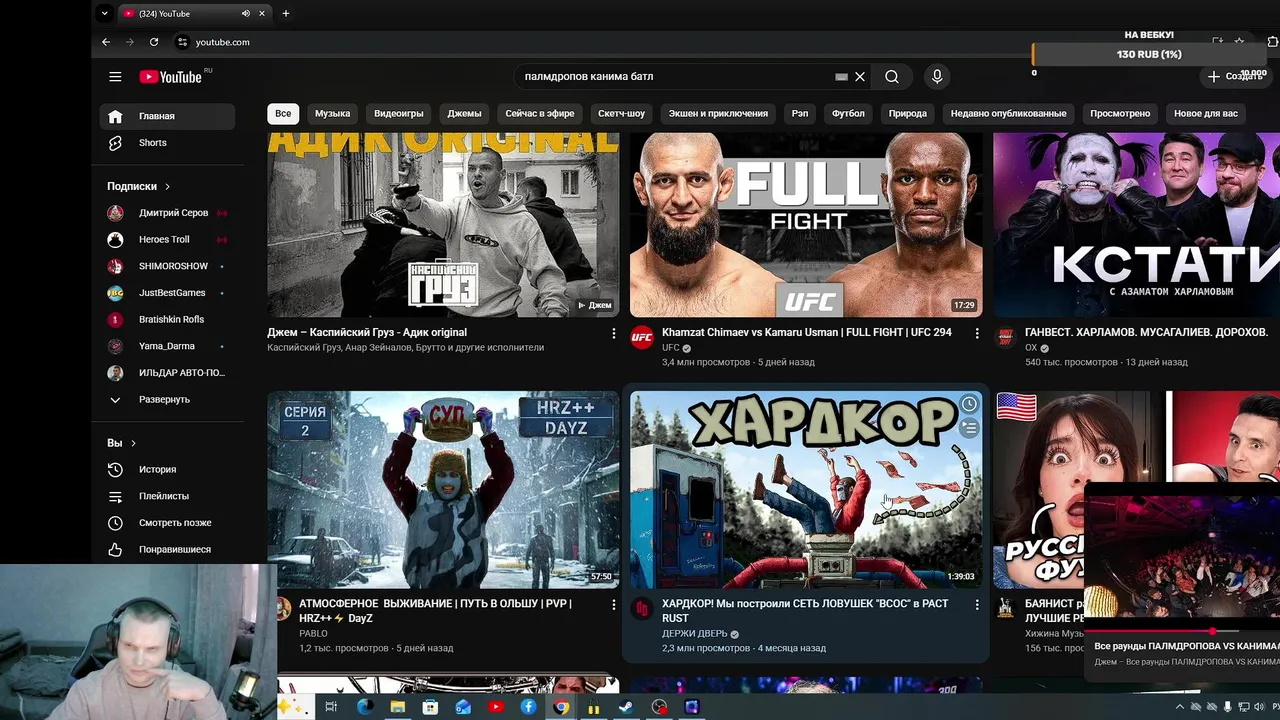Image resolution: width=1280 pixels, height=720 pixels.
Task: Open three-dot menu for АТМОСФЕРНОЕ ВЫЖИВАНИЕ video
Action: click(614, 606)
